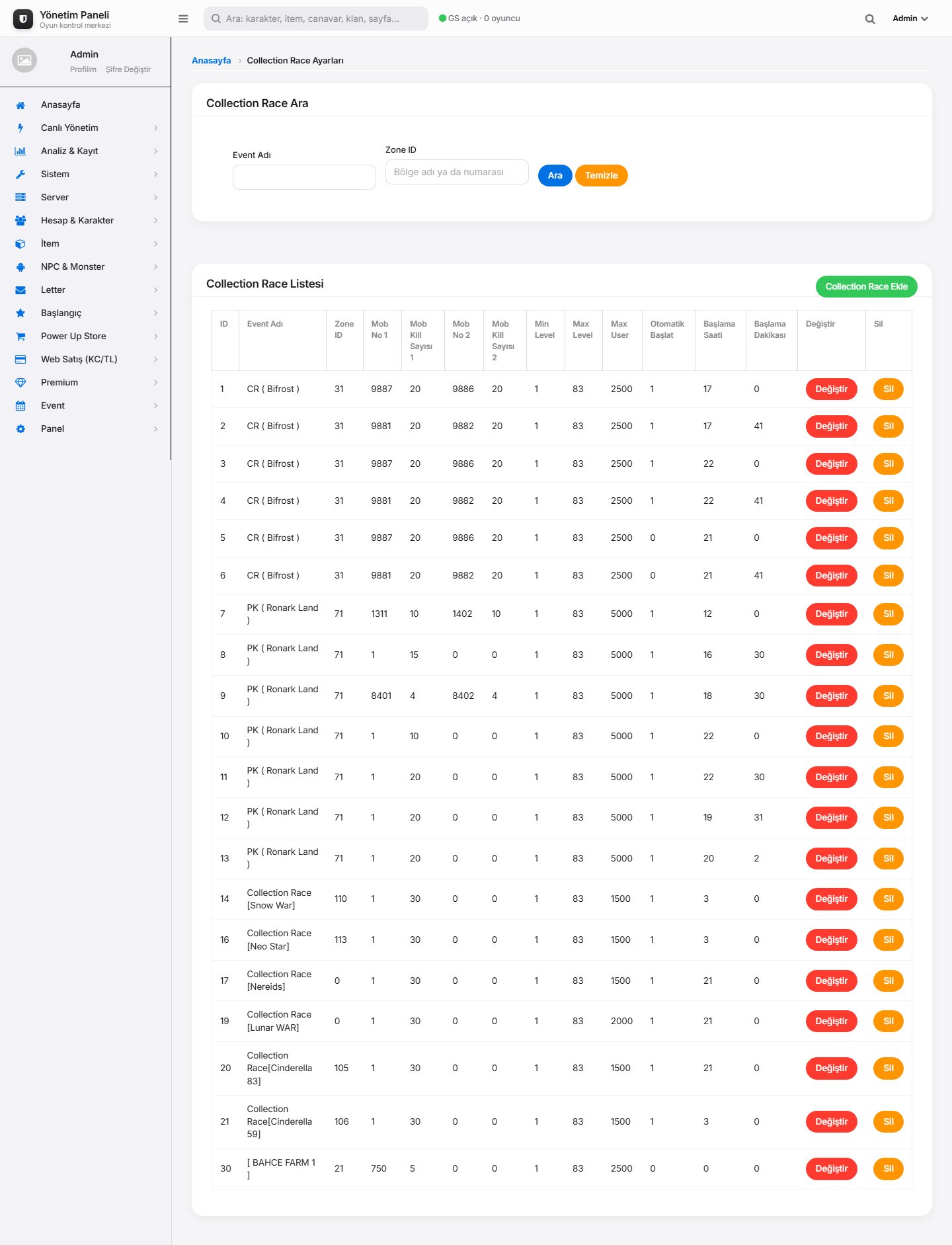The width and height of the screenshot is (952, 1245).
Task: Click the Letter envelope icon
Action: coord(20,290)
